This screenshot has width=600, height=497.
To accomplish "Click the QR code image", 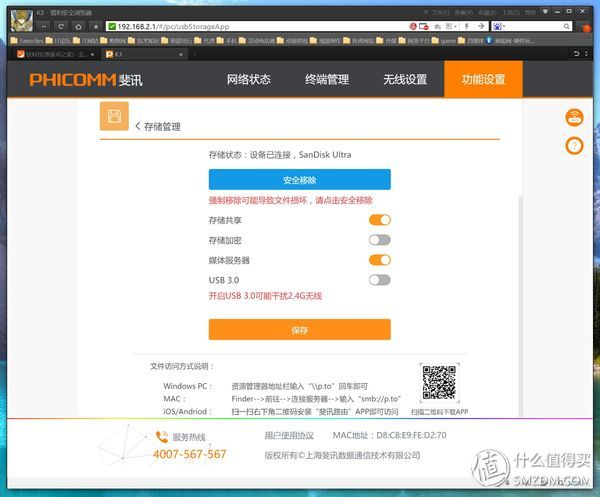I will pos(439,383).
